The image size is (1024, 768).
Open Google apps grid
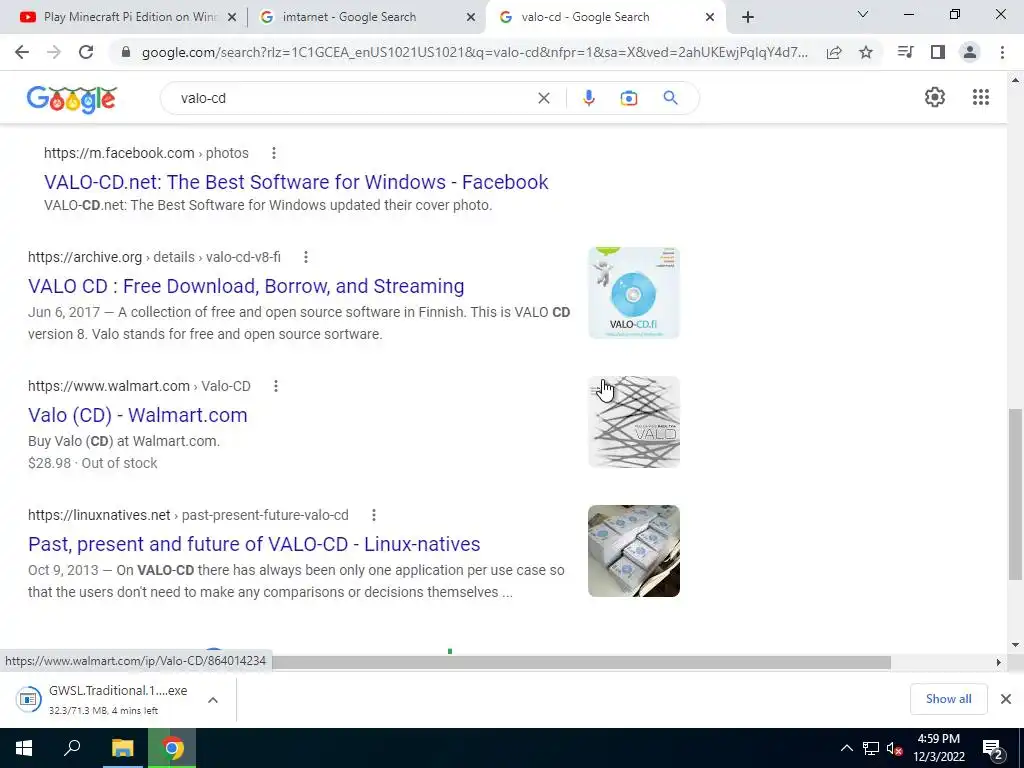tap(980, 97)
